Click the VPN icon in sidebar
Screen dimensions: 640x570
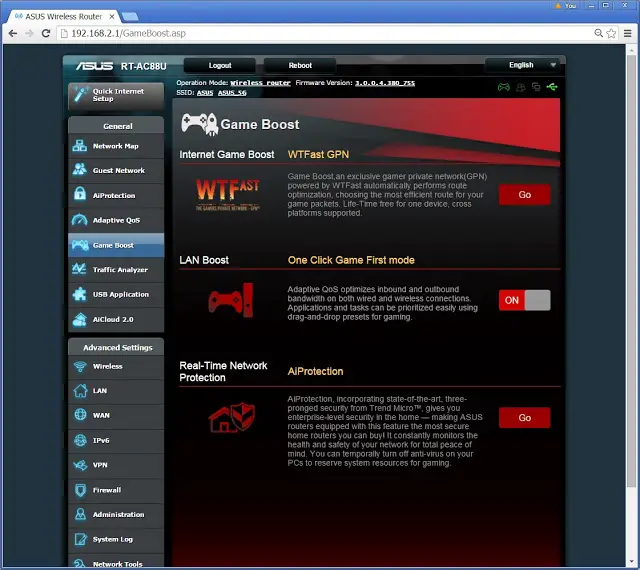click(80, 465)
